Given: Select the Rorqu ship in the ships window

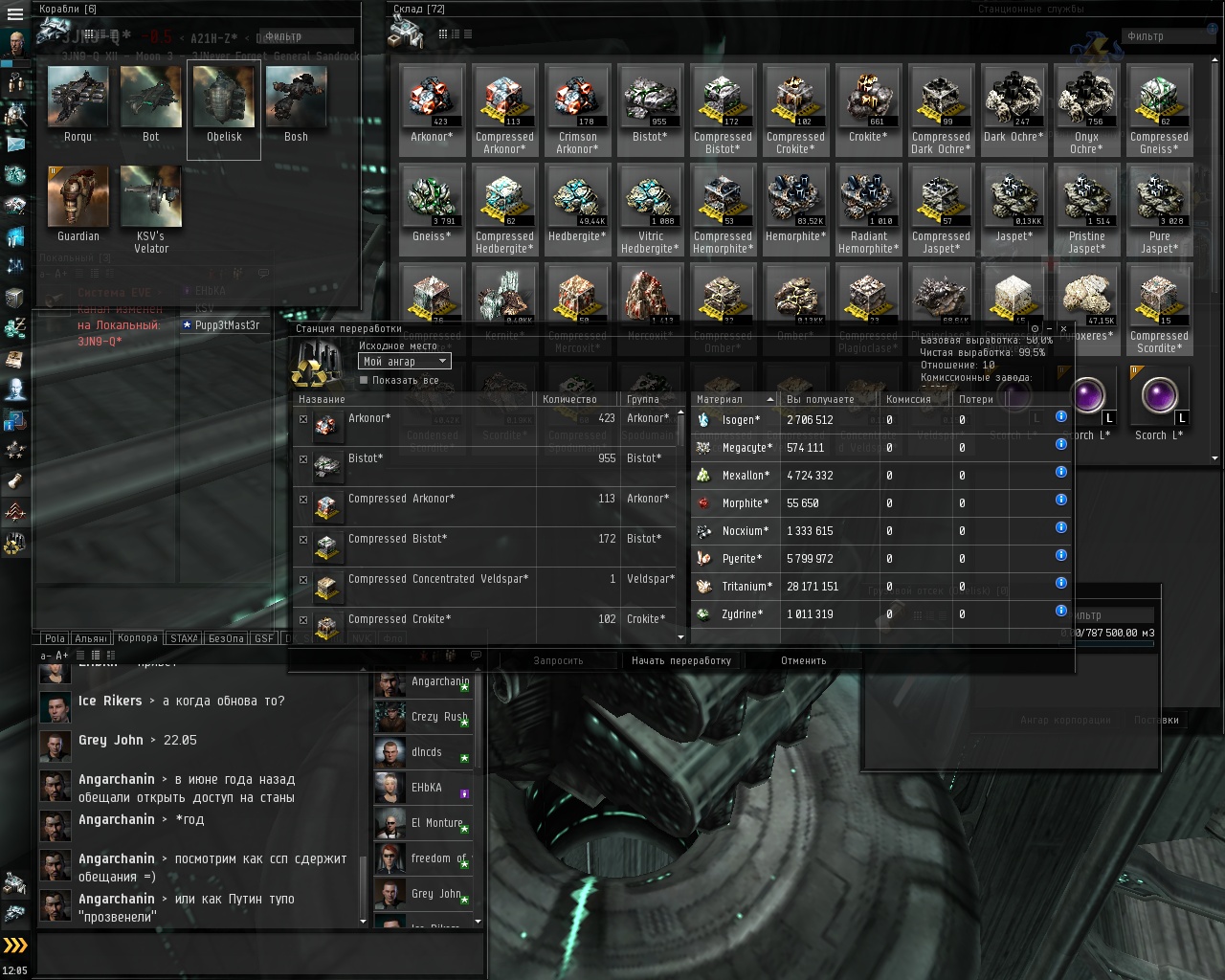Looking at the screenshot, I should pyautogui.click(x=78, y=104).
